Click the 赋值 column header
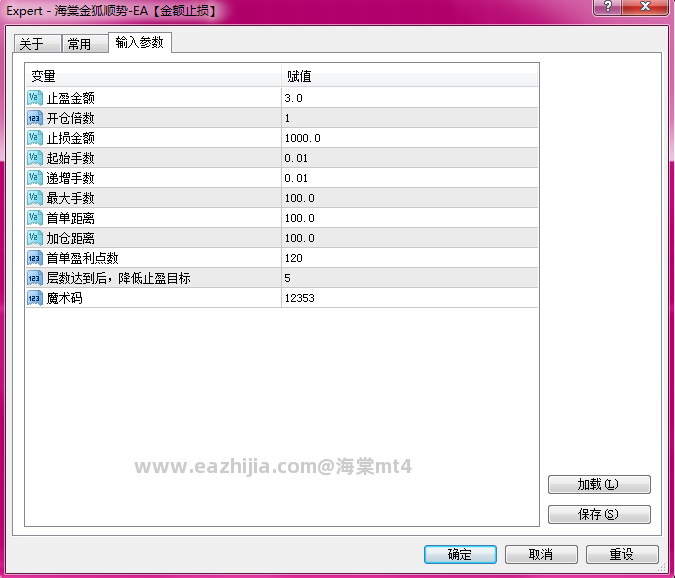The height and width of the screenshot is (578, 675). (x=409, y=76)
